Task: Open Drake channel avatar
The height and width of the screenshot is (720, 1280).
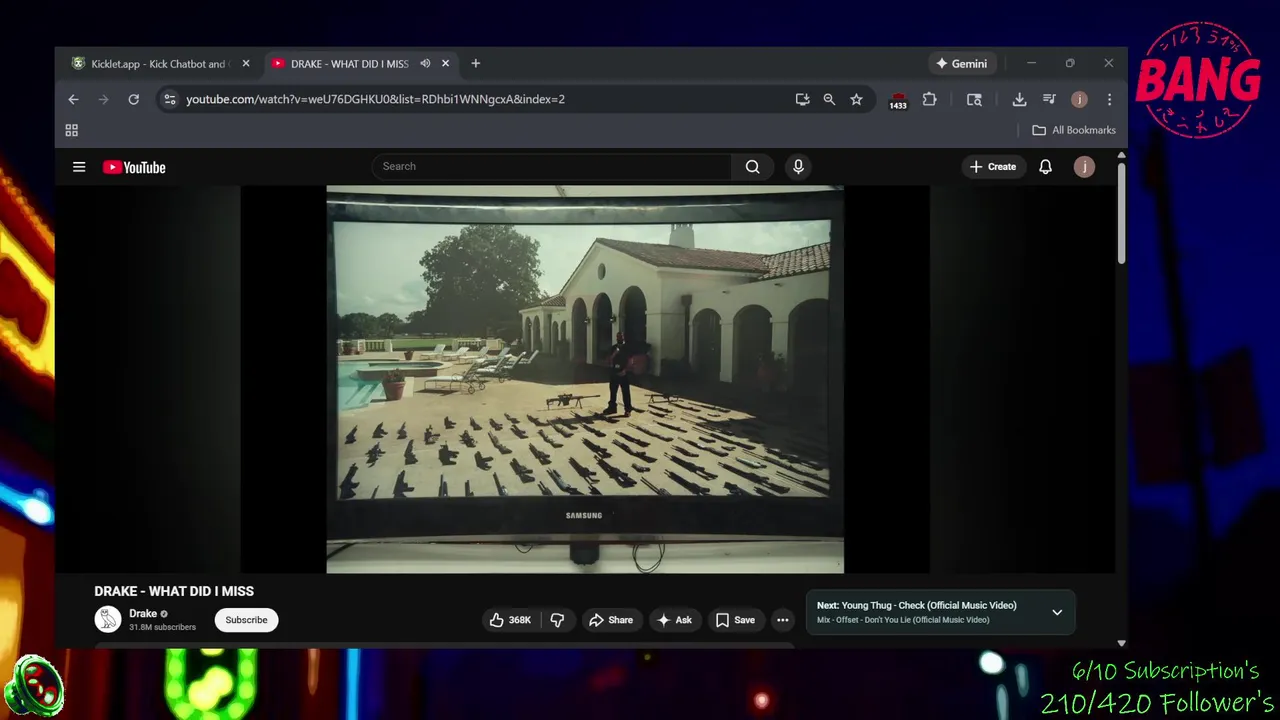Action: point(107,619)
